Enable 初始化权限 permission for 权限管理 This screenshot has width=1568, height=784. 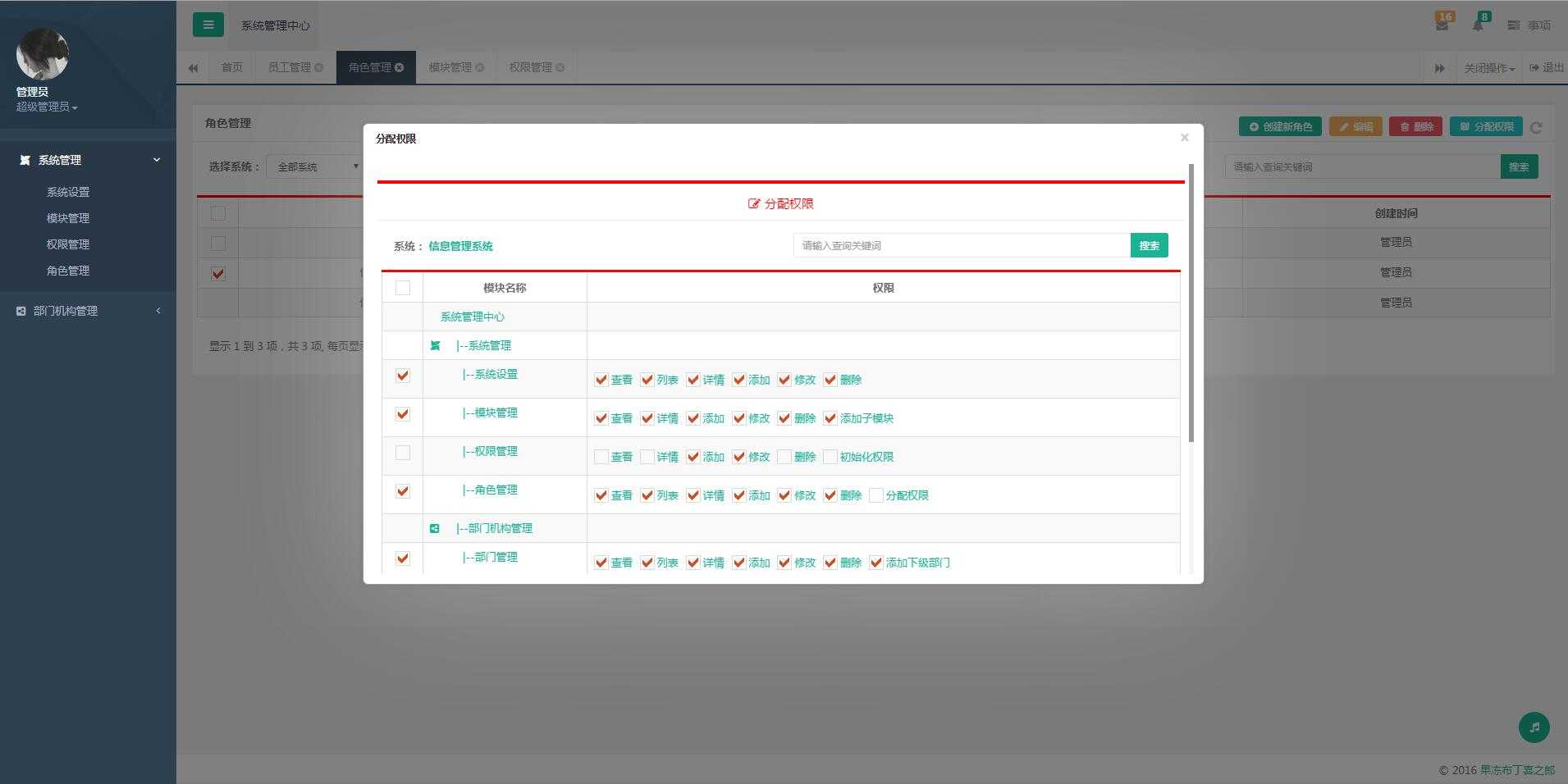pos(830,457)
